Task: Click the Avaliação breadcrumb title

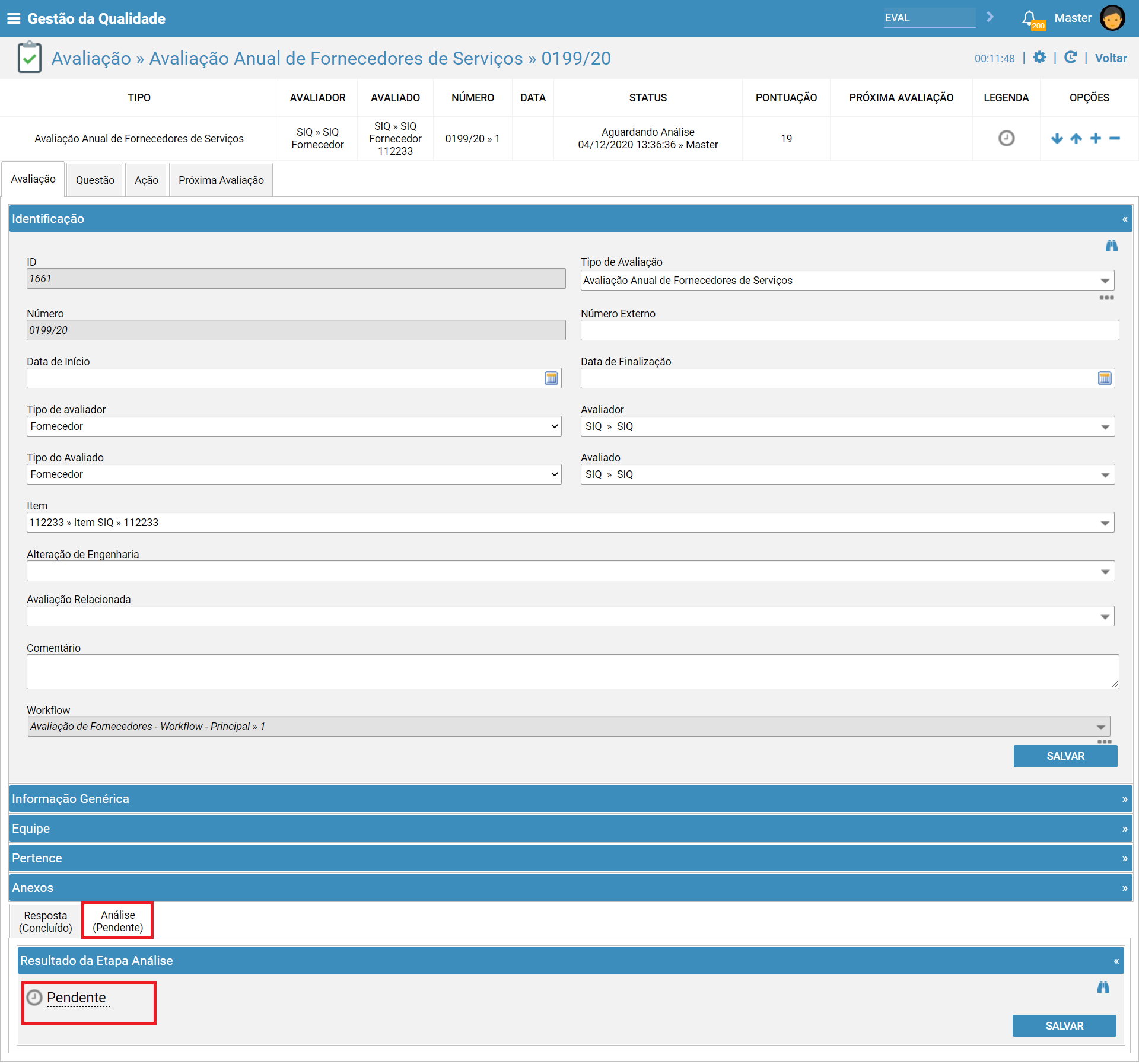Action: coord(91,58)
